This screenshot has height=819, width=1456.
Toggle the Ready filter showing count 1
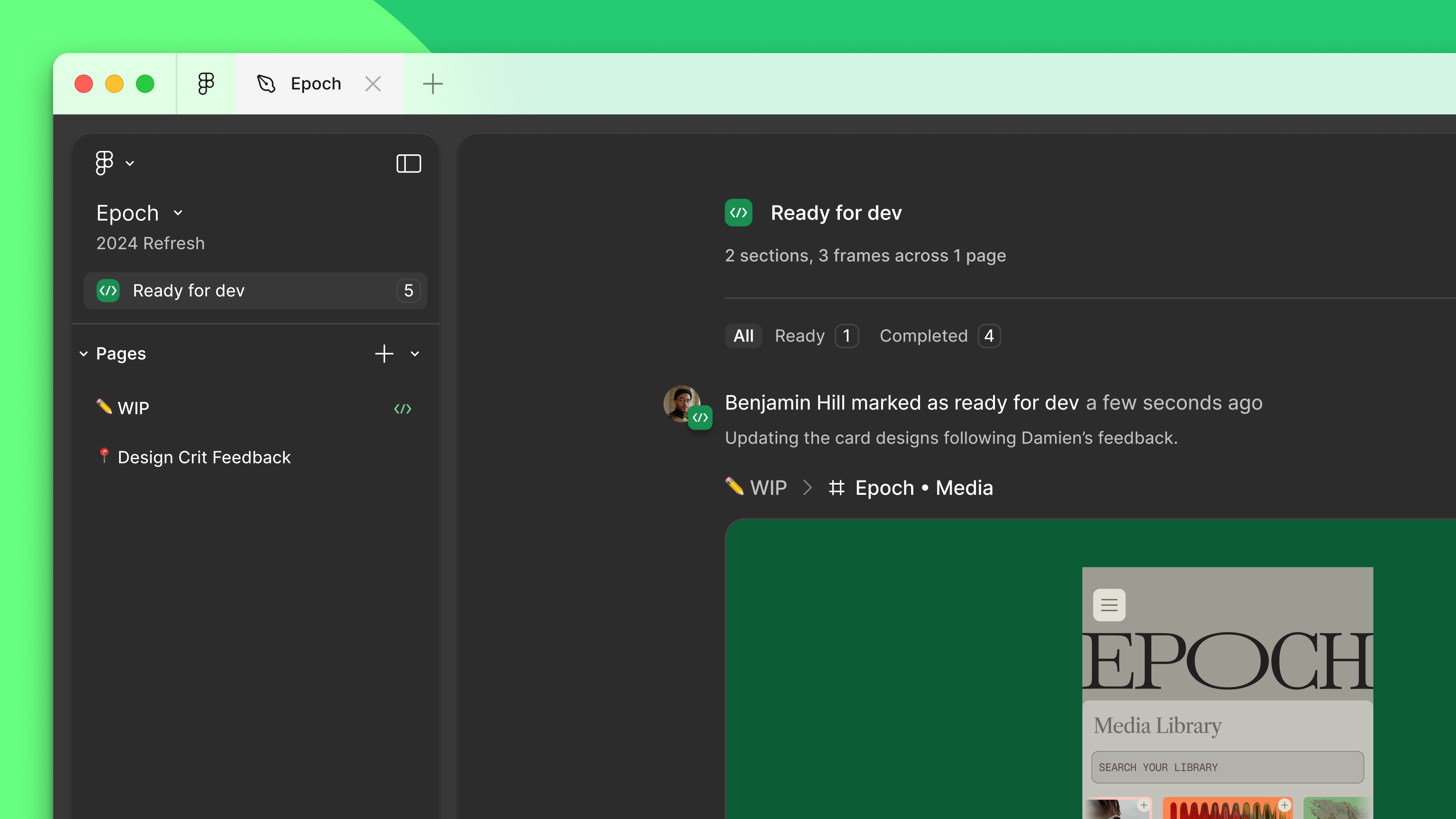click(814, 335)
